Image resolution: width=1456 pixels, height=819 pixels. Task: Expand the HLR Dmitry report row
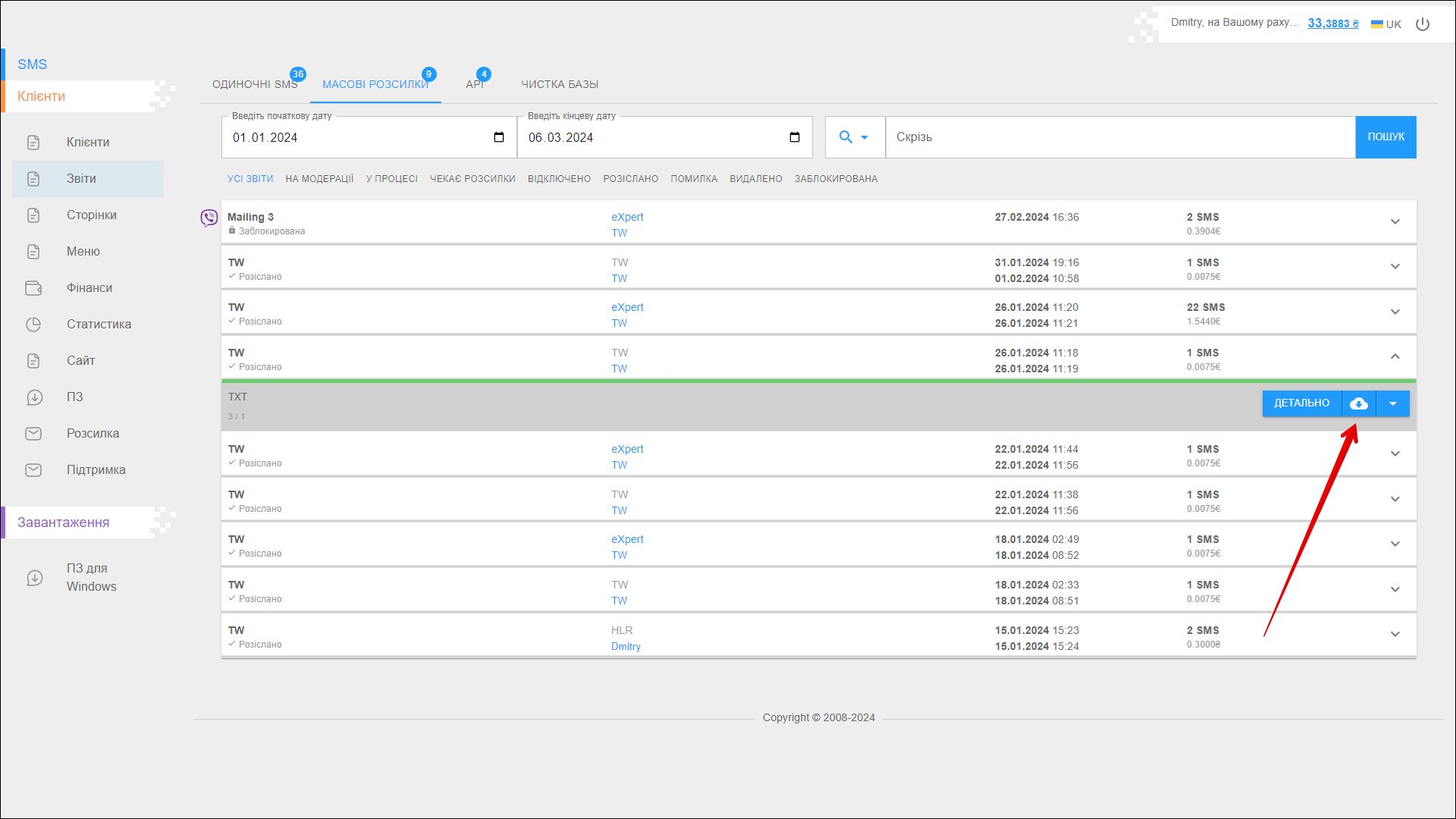1395,635
